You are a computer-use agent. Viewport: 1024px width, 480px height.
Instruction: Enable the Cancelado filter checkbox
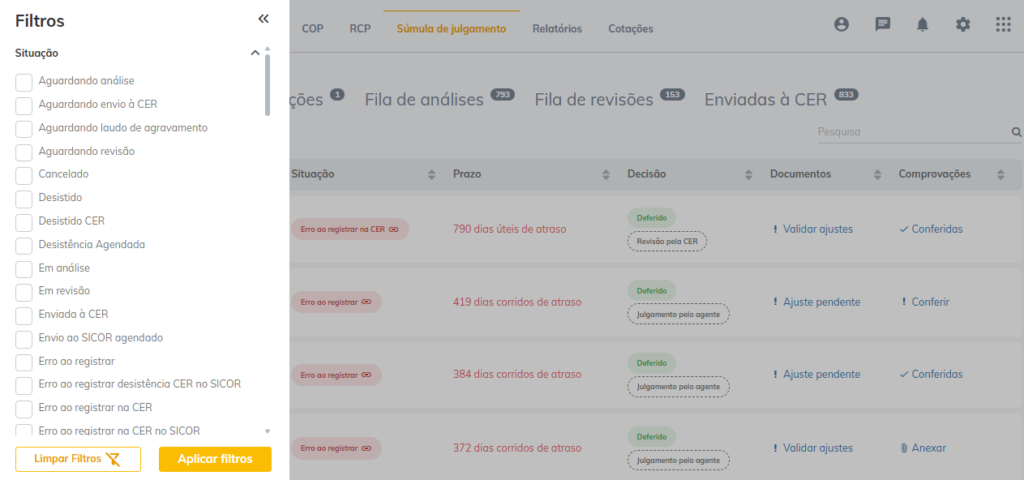24,174
